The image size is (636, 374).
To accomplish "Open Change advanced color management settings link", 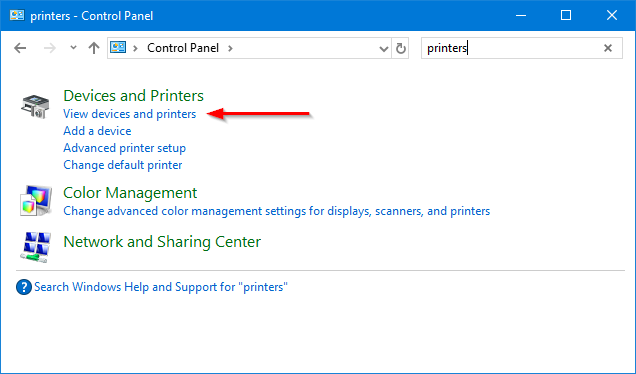I will coord(277,211).
